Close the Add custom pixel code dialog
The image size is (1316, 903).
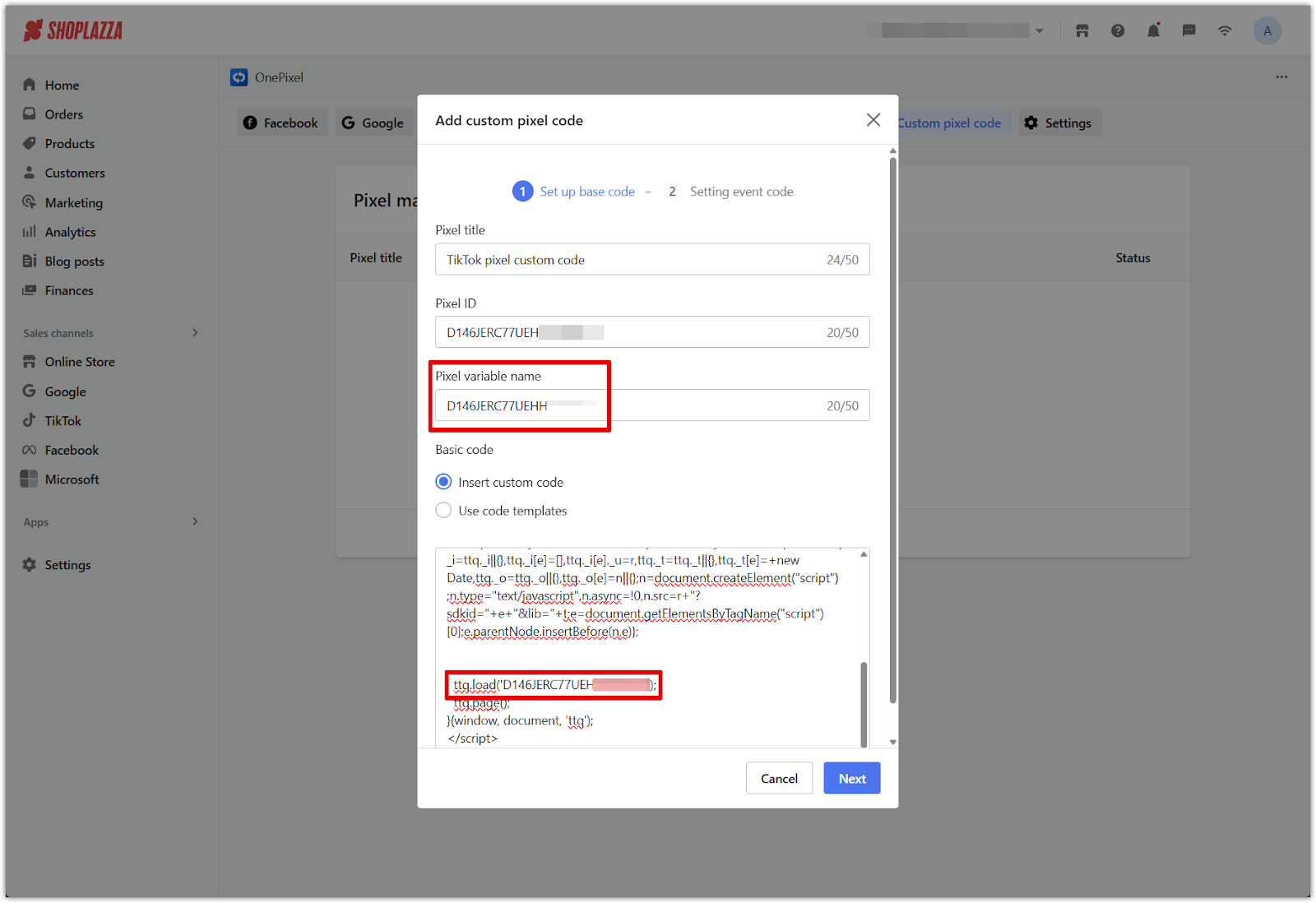click(873, 120)
